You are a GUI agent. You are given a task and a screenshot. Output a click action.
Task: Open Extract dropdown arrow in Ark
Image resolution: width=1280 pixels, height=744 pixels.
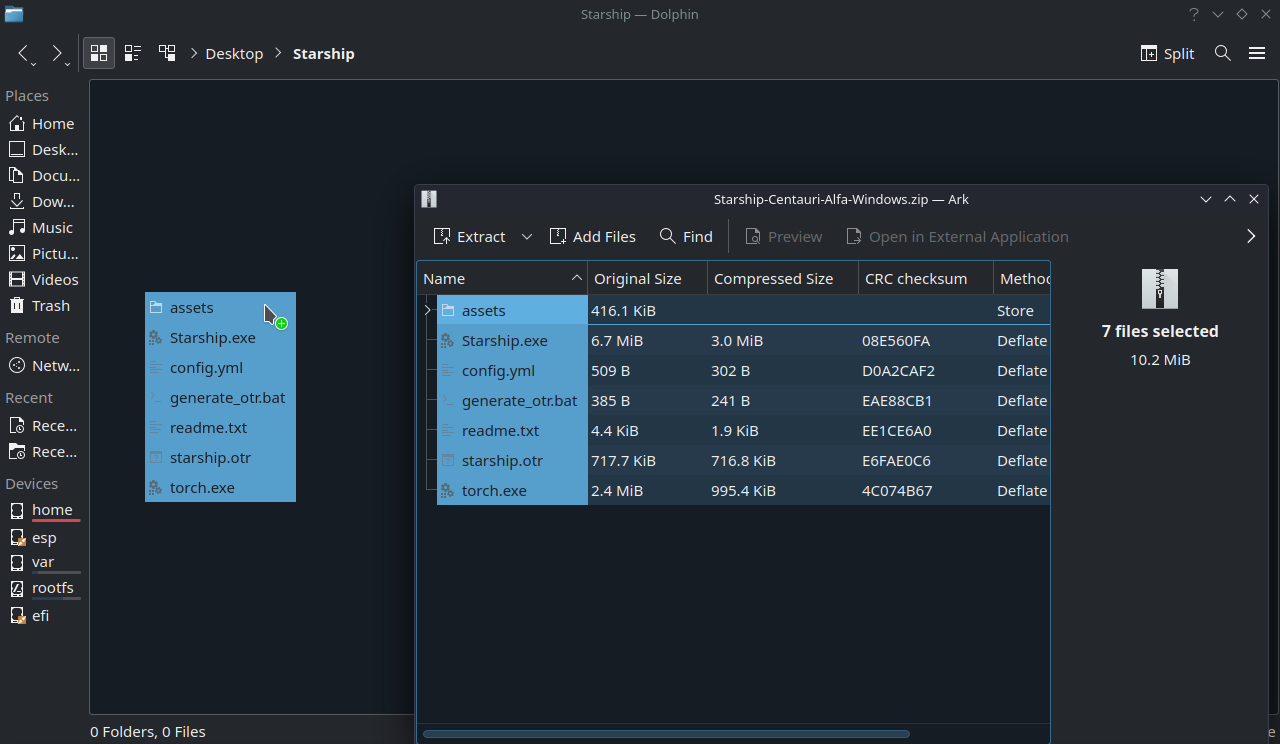click(527, 236)
